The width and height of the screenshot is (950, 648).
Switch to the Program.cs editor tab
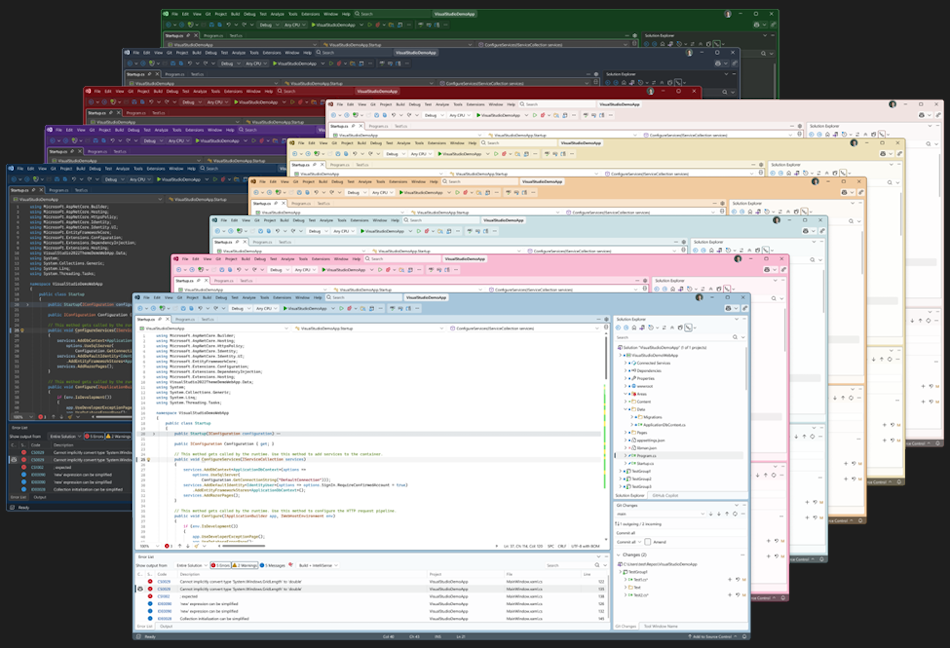point(186,320)
